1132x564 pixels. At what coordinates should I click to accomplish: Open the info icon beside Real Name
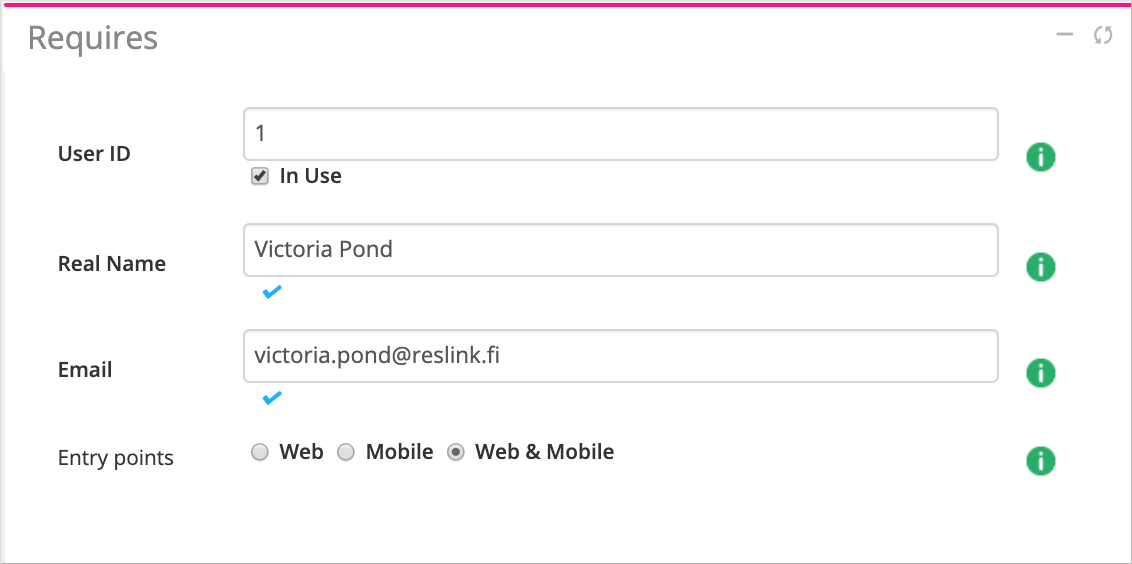[1041, 267]
